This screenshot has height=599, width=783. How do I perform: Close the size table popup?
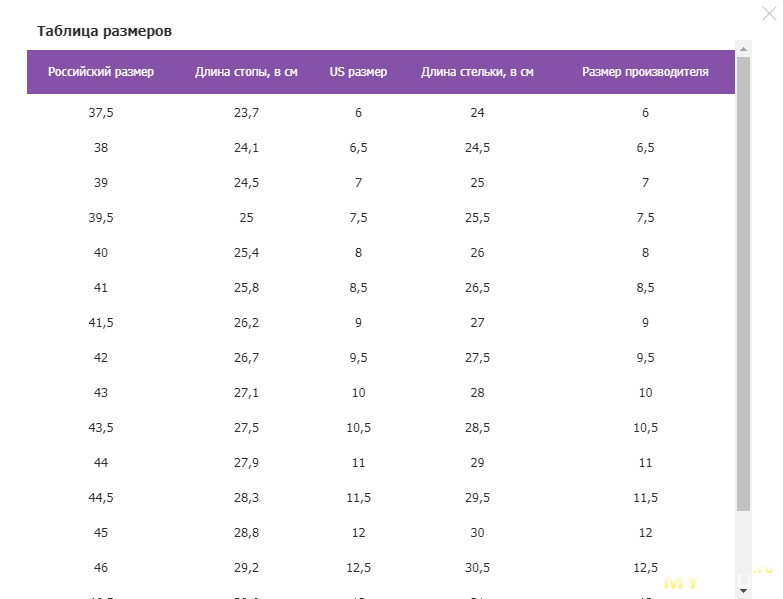(770, 13)
